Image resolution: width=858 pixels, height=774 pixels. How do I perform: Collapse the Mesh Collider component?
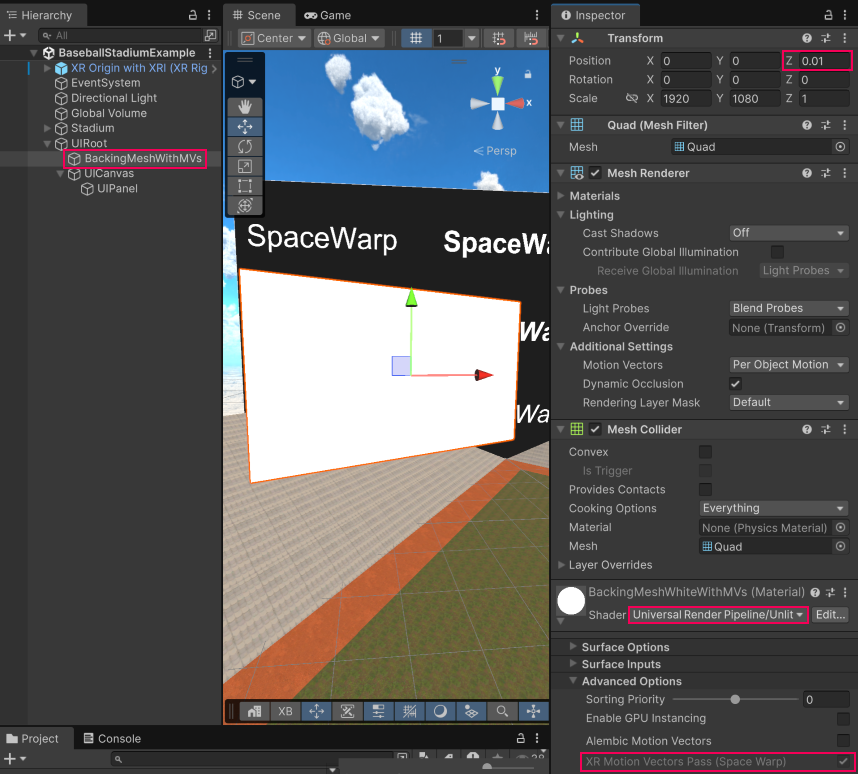[562, 428]
